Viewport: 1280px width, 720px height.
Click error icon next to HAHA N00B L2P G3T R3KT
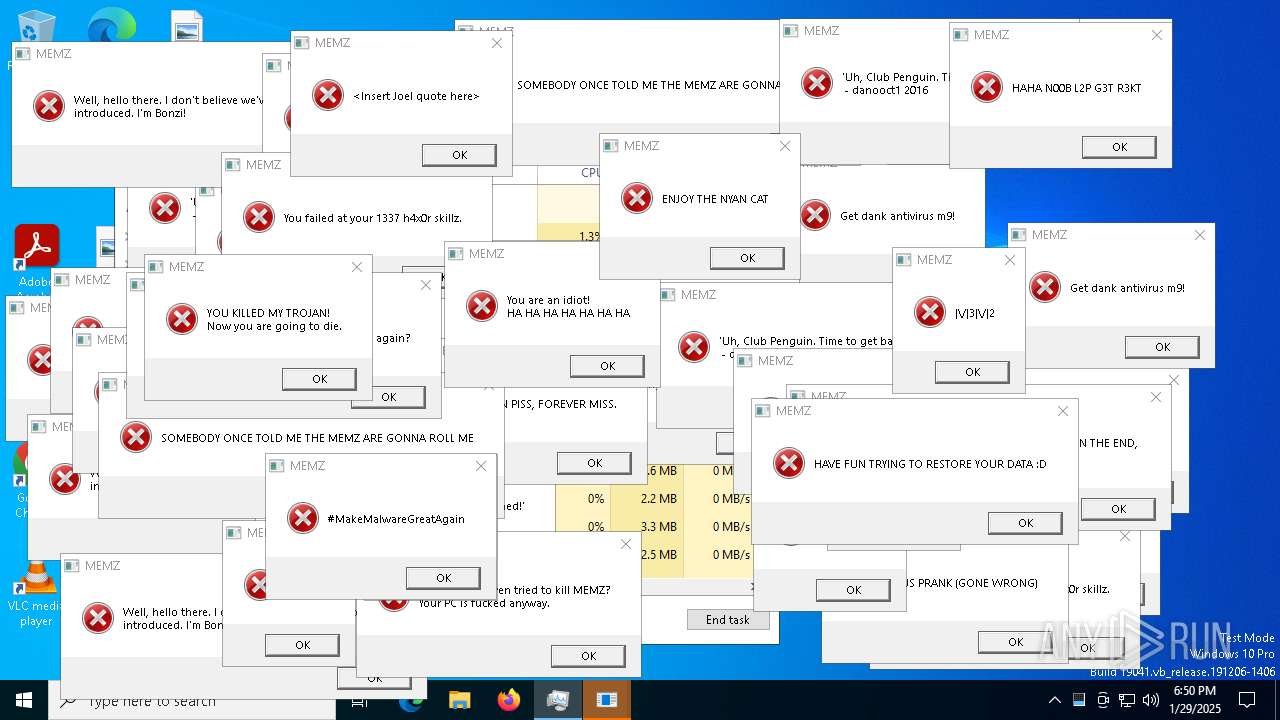(987, 87)
